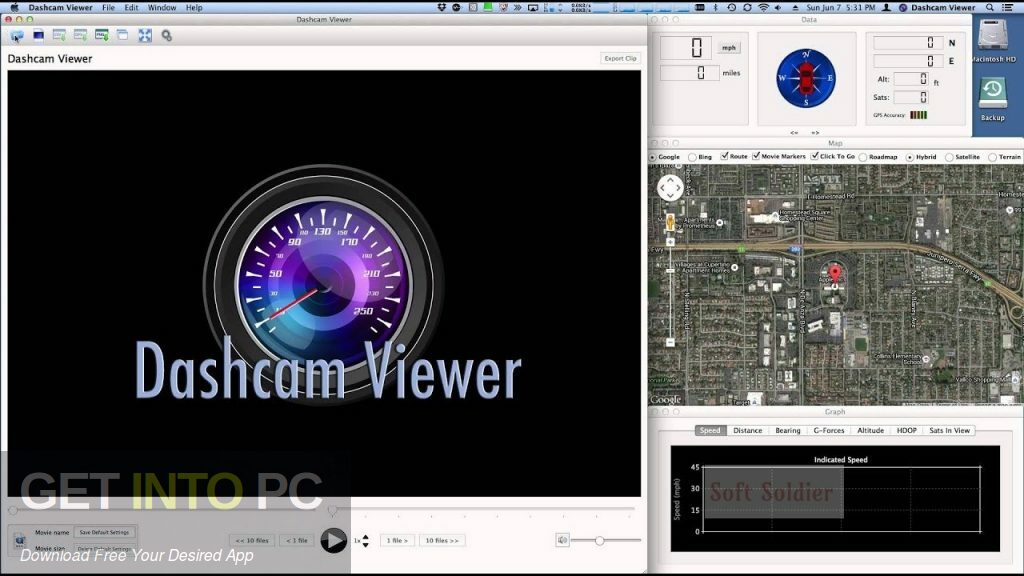Switch to the Distance graph tab
The width and height of the screenshot is (1024, 576).
click(747, 430)
